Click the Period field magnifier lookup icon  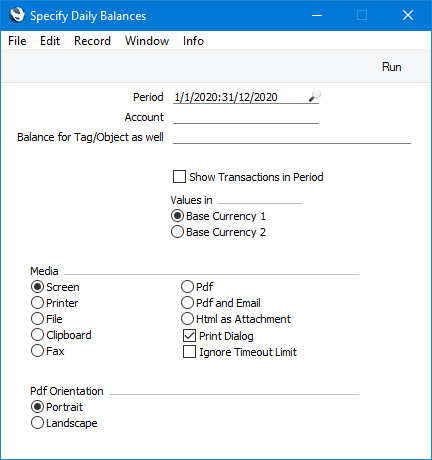[314, 96]
